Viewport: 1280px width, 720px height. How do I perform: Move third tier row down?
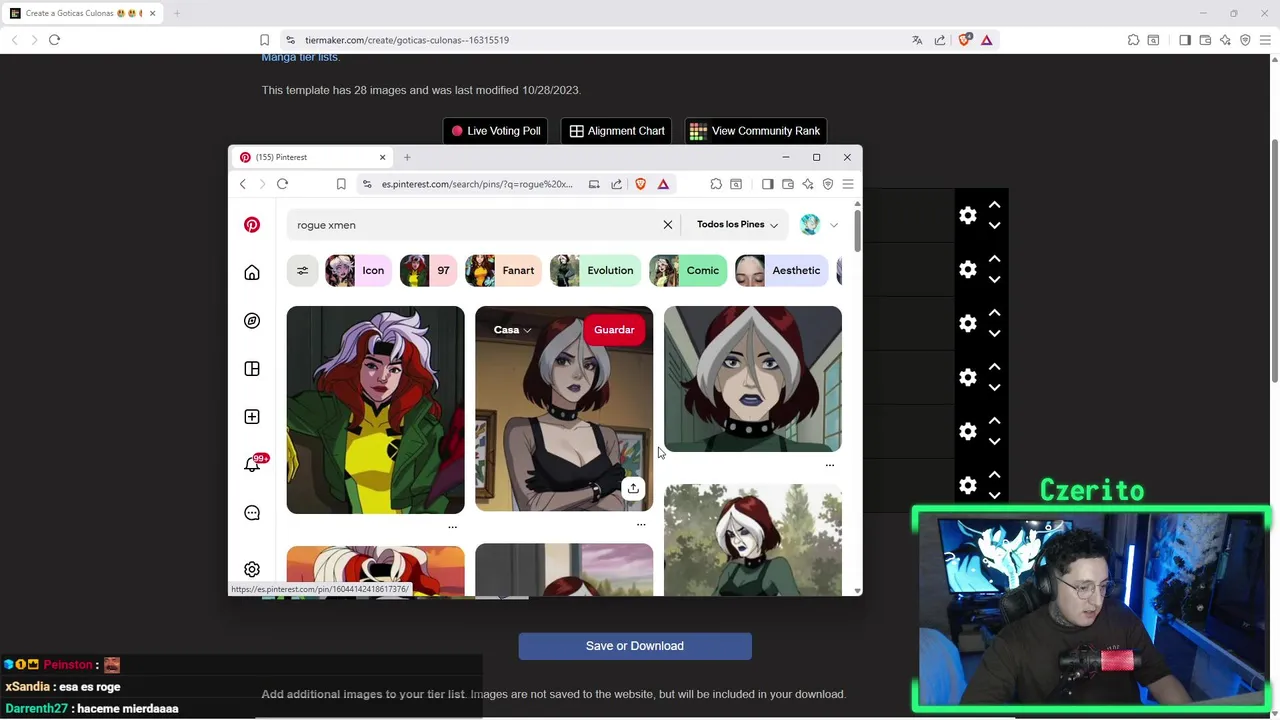coord(994,334)
